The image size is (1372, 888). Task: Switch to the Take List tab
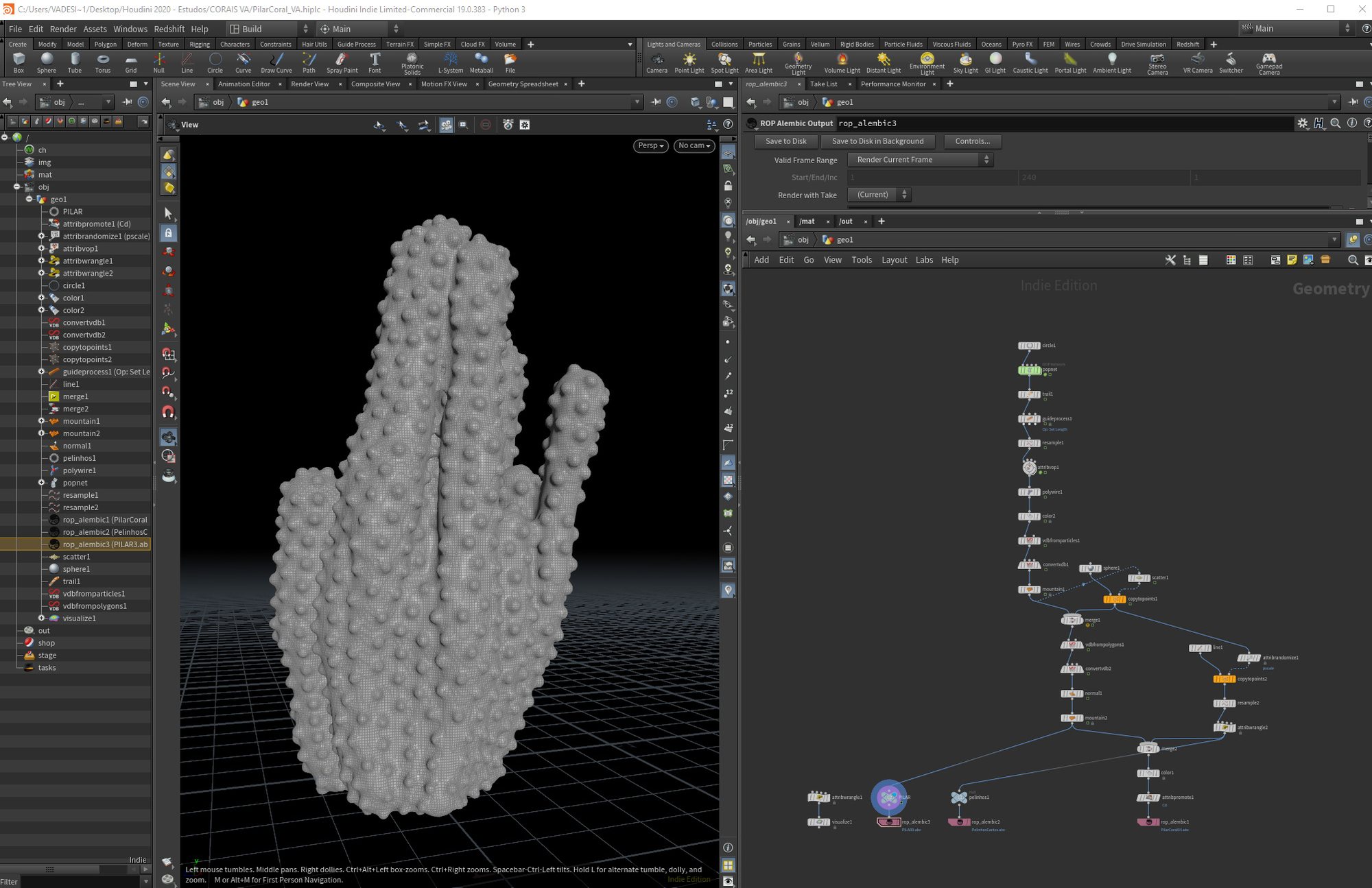(823, 84)
